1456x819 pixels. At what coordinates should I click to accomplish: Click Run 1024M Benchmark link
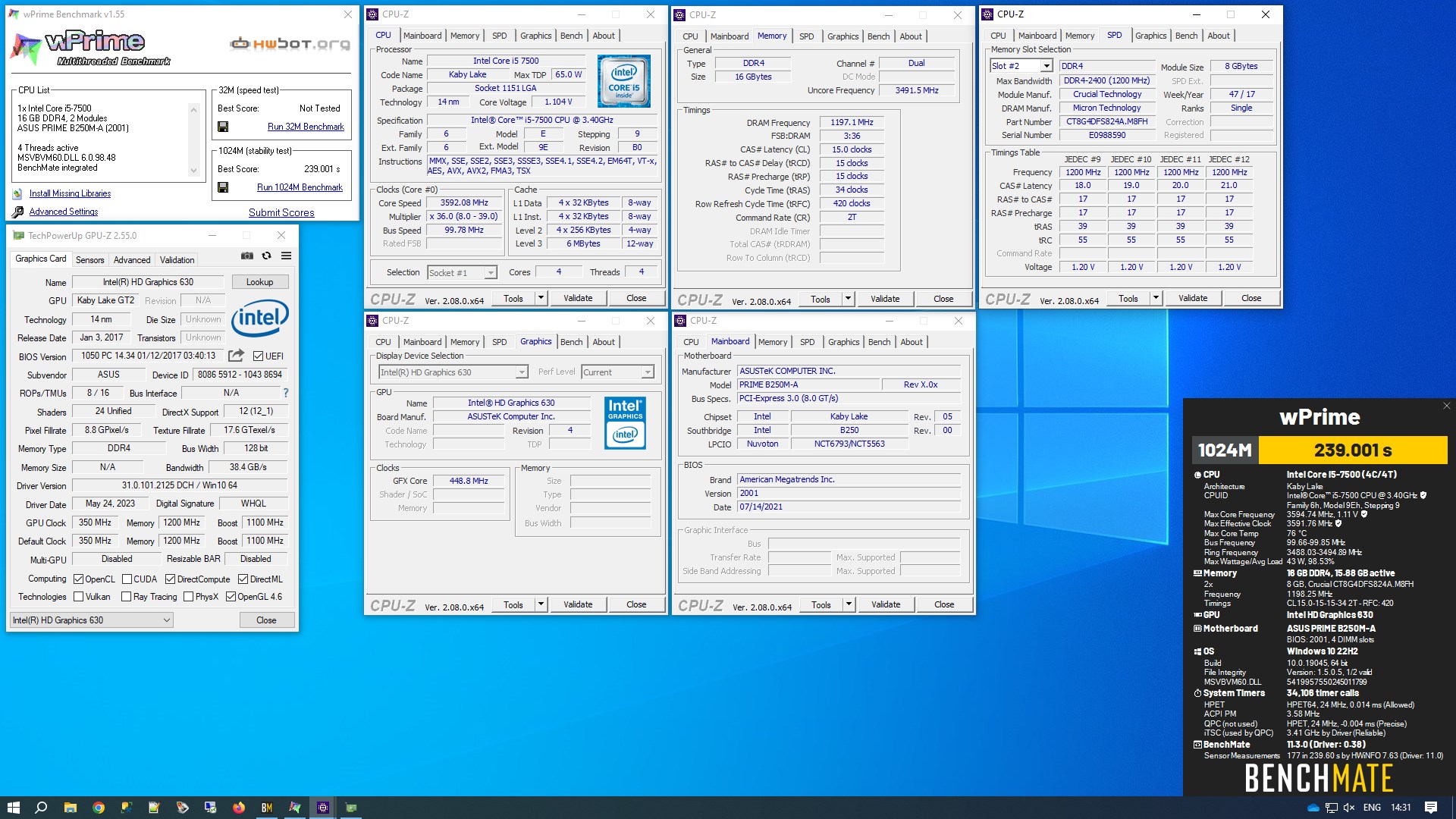(x=300, y=187)
